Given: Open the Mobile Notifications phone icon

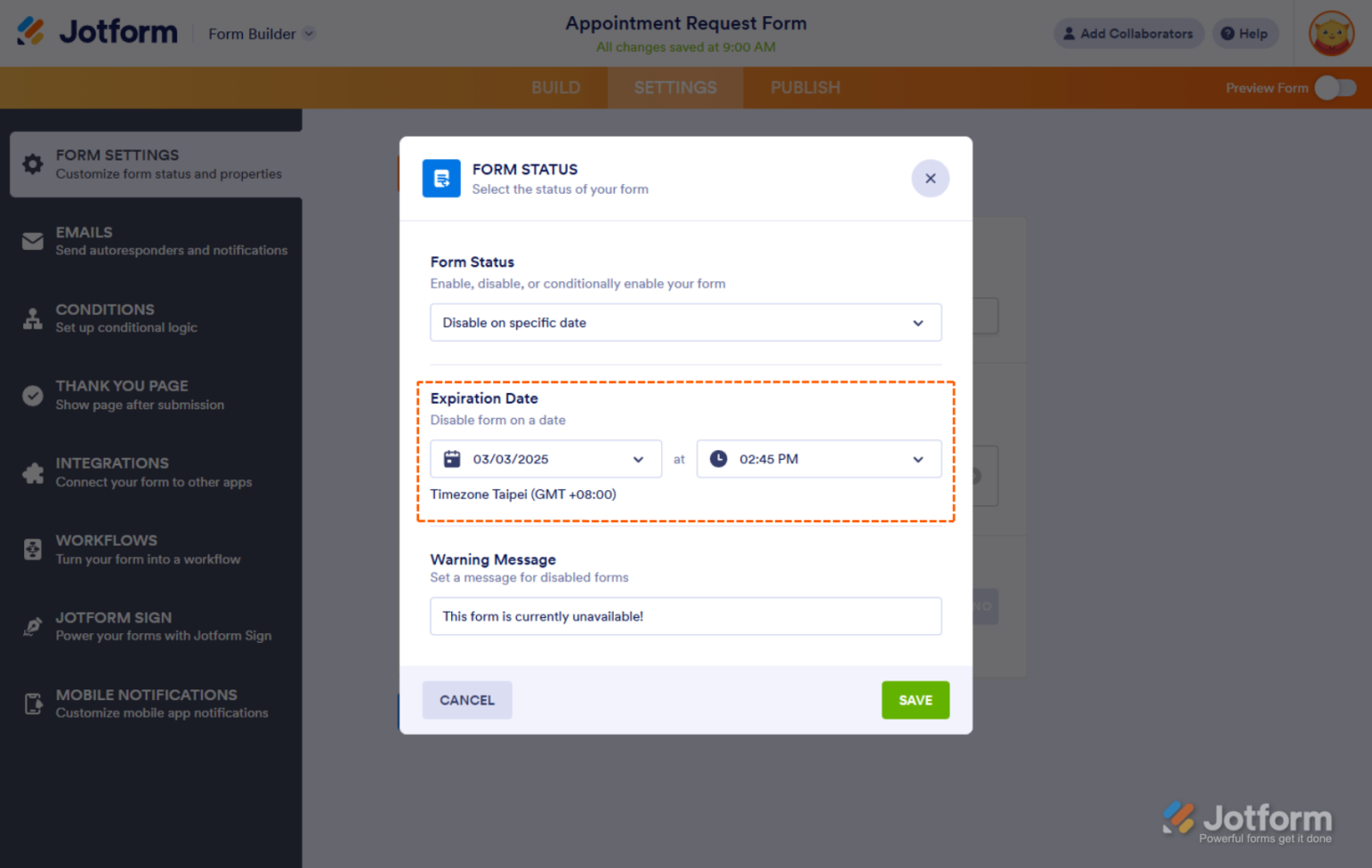Looking at the screenshot, I should pos(32,704).
